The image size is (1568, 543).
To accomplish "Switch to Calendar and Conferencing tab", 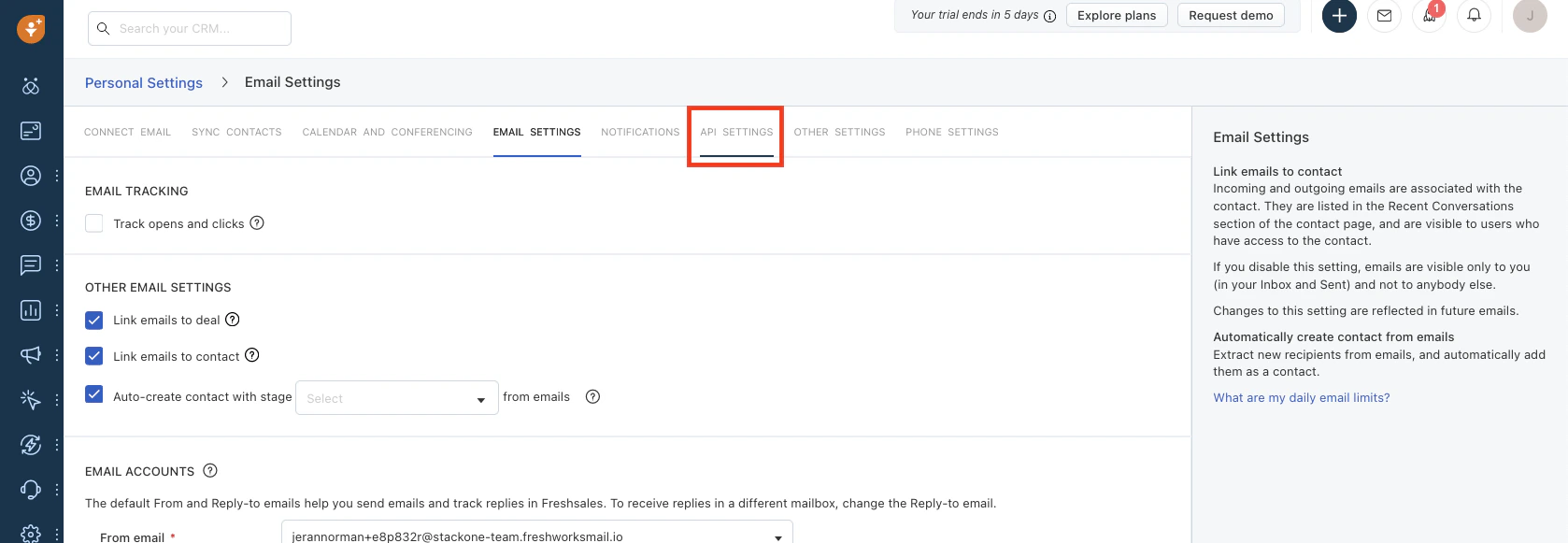I will coord(388,132).
